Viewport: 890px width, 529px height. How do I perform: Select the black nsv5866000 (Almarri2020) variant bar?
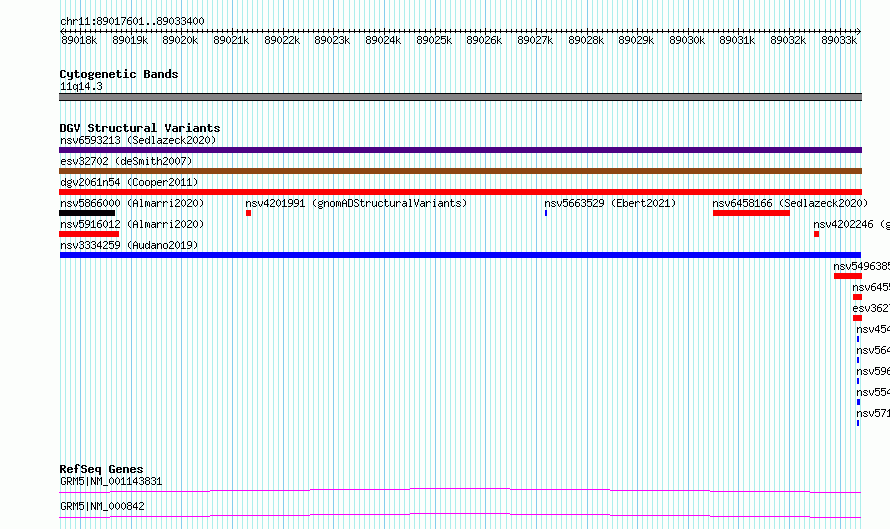click(87, 213)
